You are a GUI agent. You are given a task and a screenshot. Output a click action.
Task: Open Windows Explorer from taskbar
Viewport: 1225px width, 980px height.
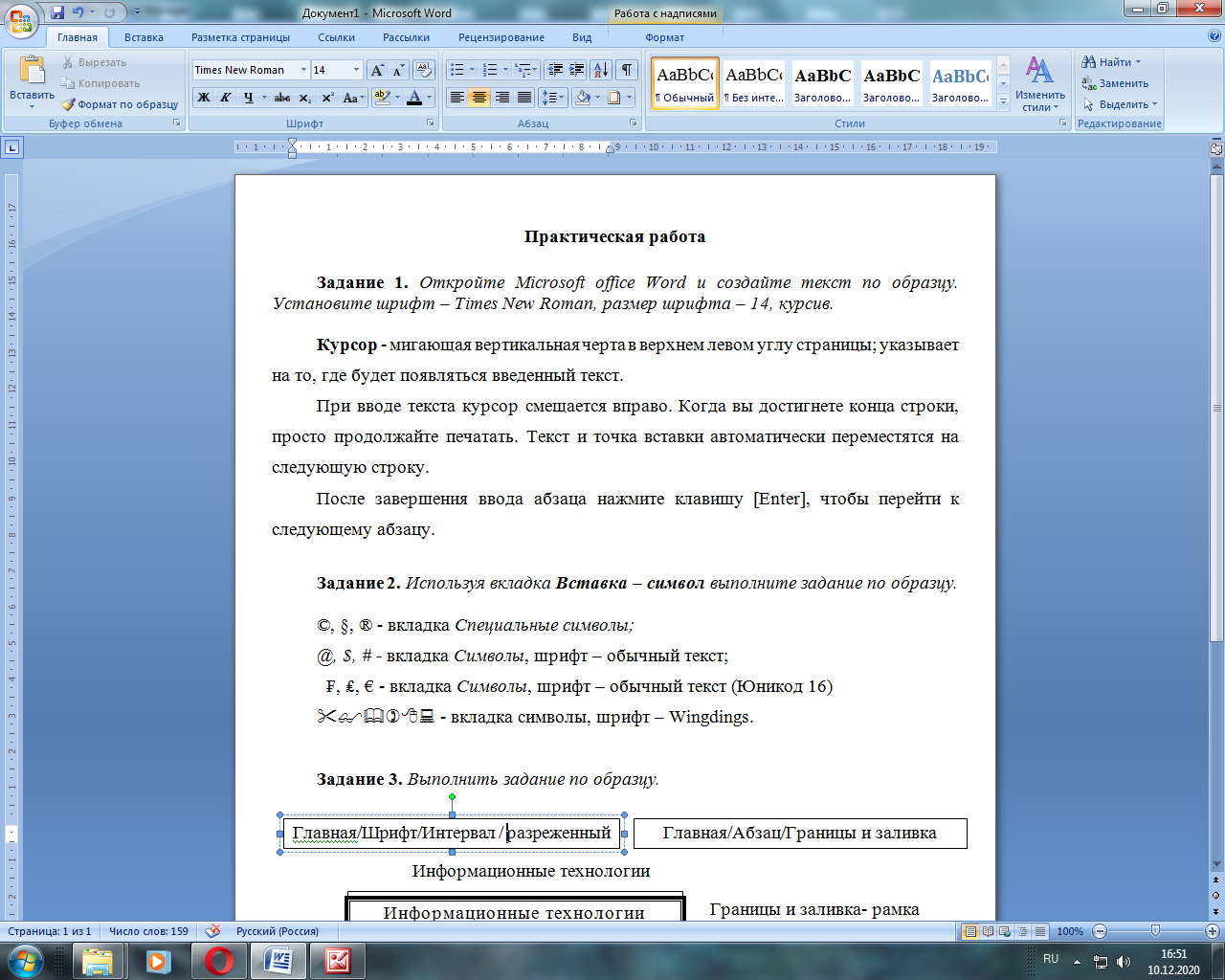point(98,961)
